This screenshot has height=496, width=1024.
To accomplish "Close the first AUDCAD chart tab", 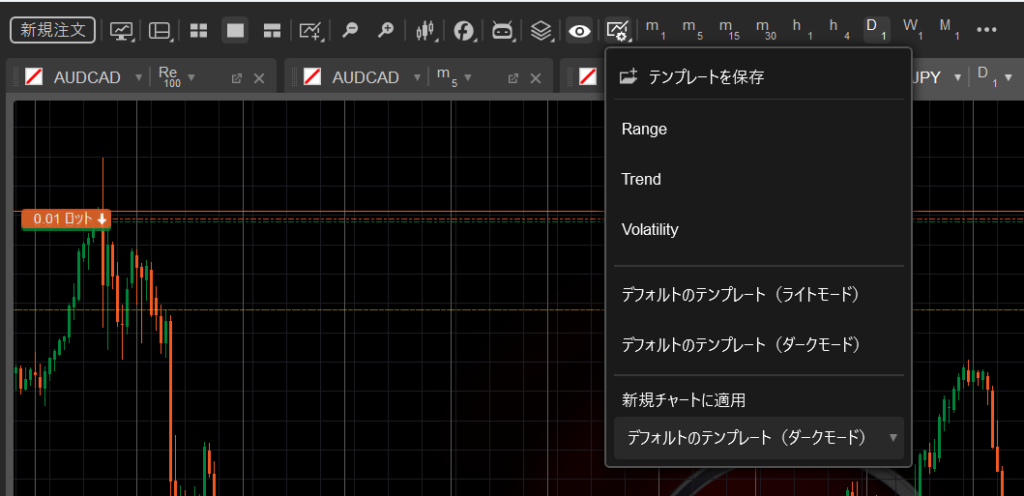I will pos(259,78).
